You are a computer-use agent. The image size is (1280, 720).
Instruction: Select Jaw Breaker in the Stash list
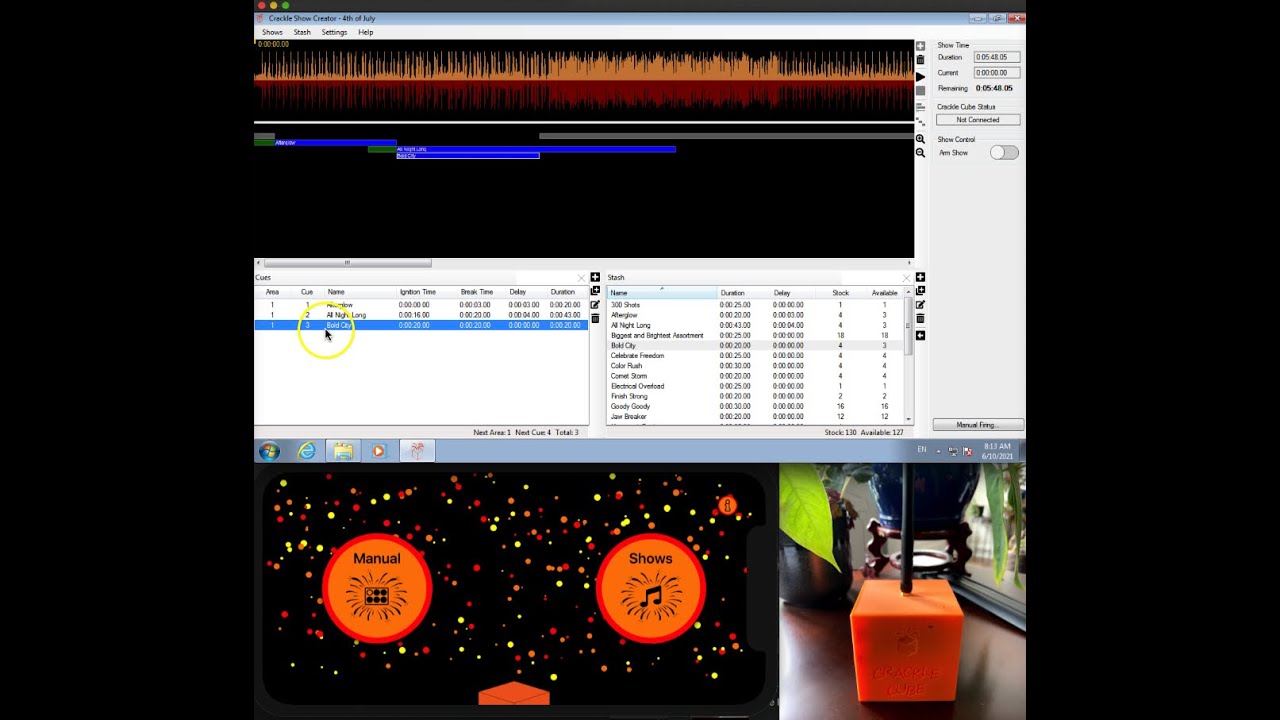(755, 416)
